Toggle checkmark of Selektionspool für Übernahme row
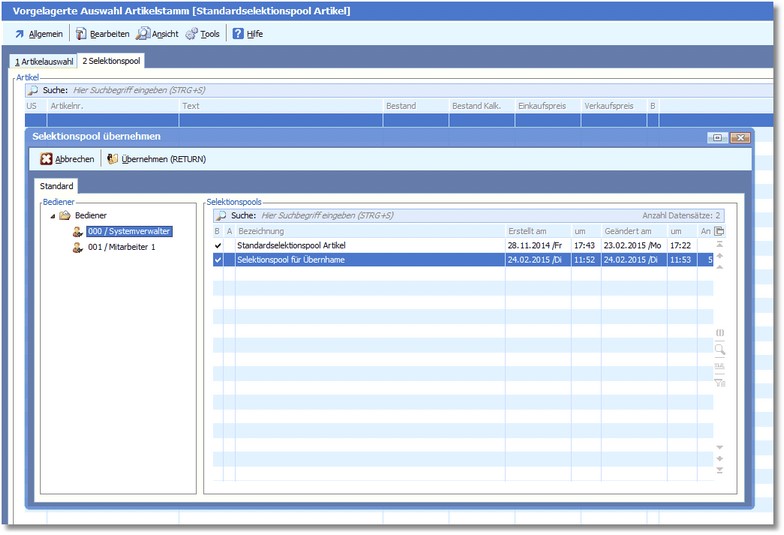The image size is (784, 535). point(218,260)
